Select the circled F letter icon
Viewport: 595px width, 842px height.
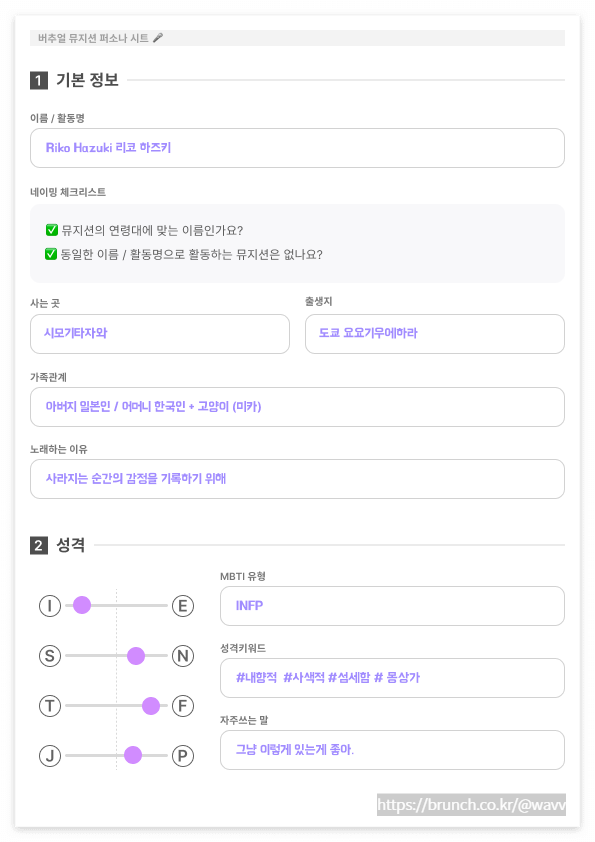pyautogui.click(x=183, y=706)
